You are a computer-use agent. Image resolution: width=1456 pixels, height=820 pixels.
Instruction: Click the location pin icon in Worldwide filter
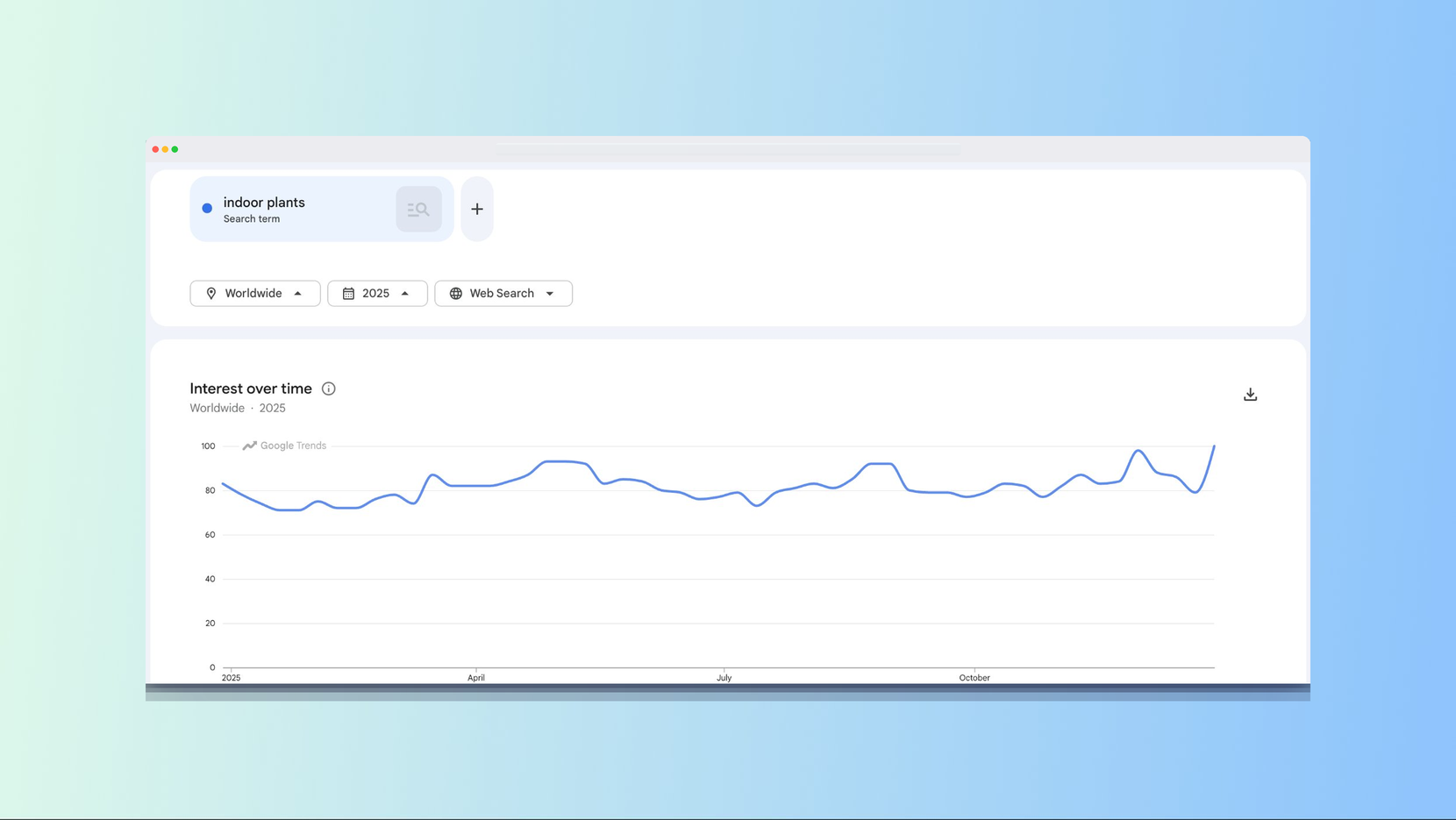[x=211, y=294]
